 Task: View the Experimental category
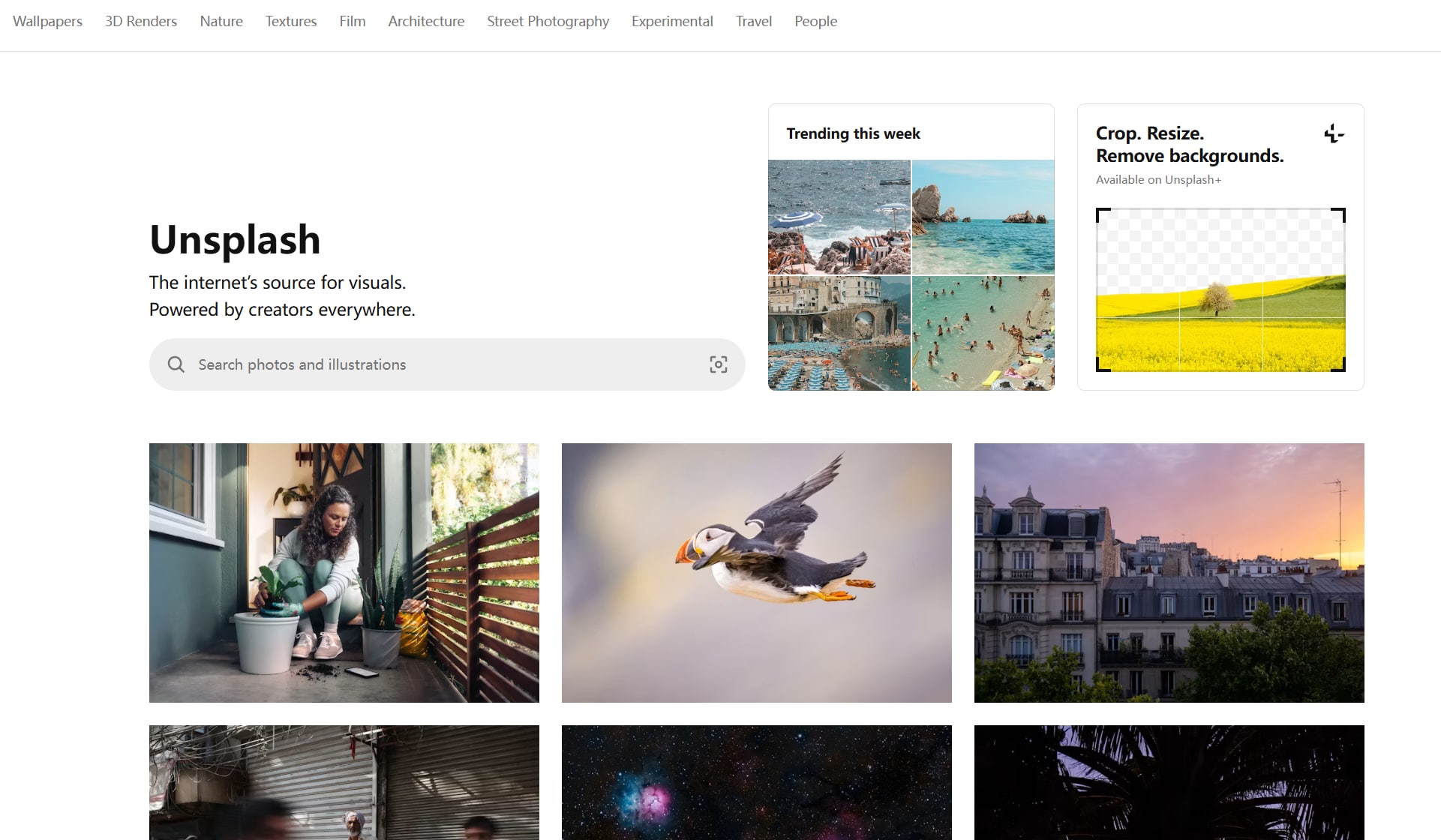pos(672,21)
